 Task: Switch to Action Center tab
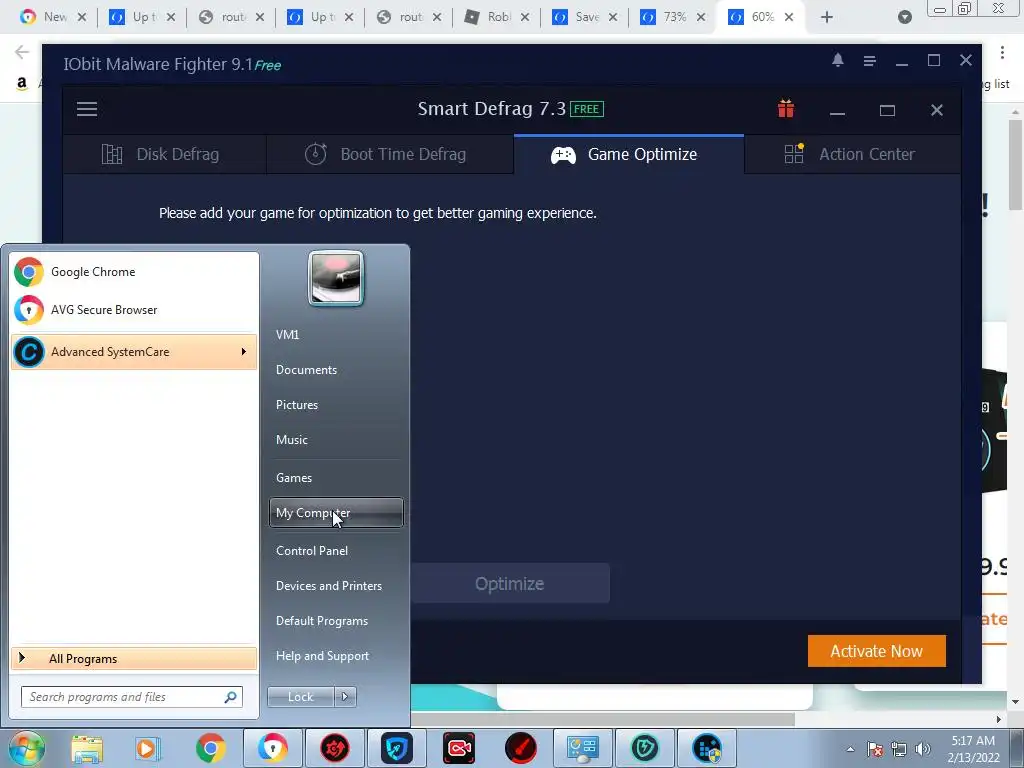(852, 155)
